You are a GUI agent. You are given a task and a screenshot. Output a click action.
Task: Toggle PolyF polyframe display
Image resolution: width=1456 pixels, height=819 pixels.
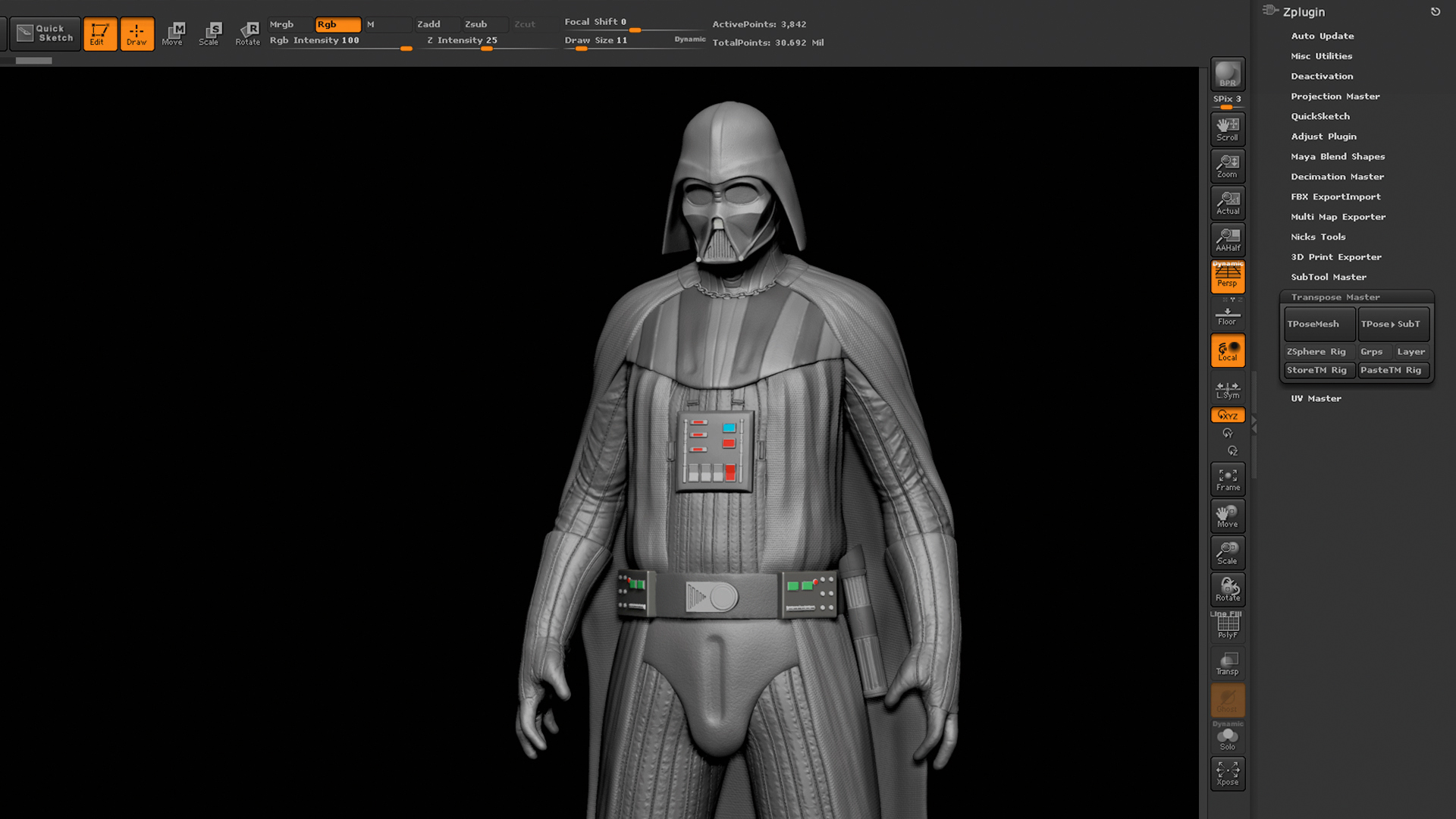1228,626
